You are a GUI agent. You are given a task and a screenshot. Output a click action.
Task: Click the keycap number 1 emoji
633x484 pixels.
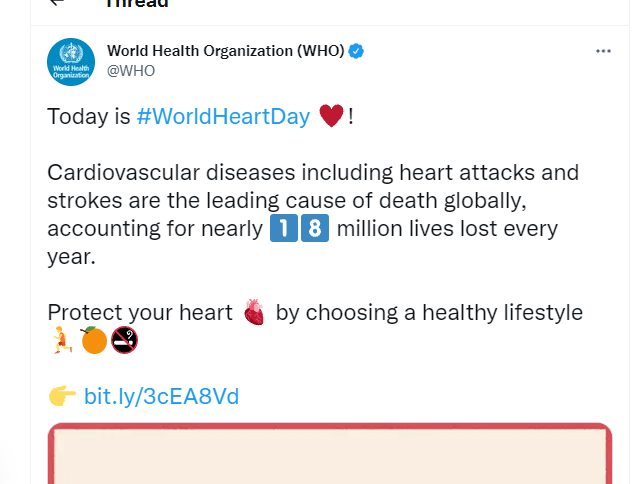284,228
